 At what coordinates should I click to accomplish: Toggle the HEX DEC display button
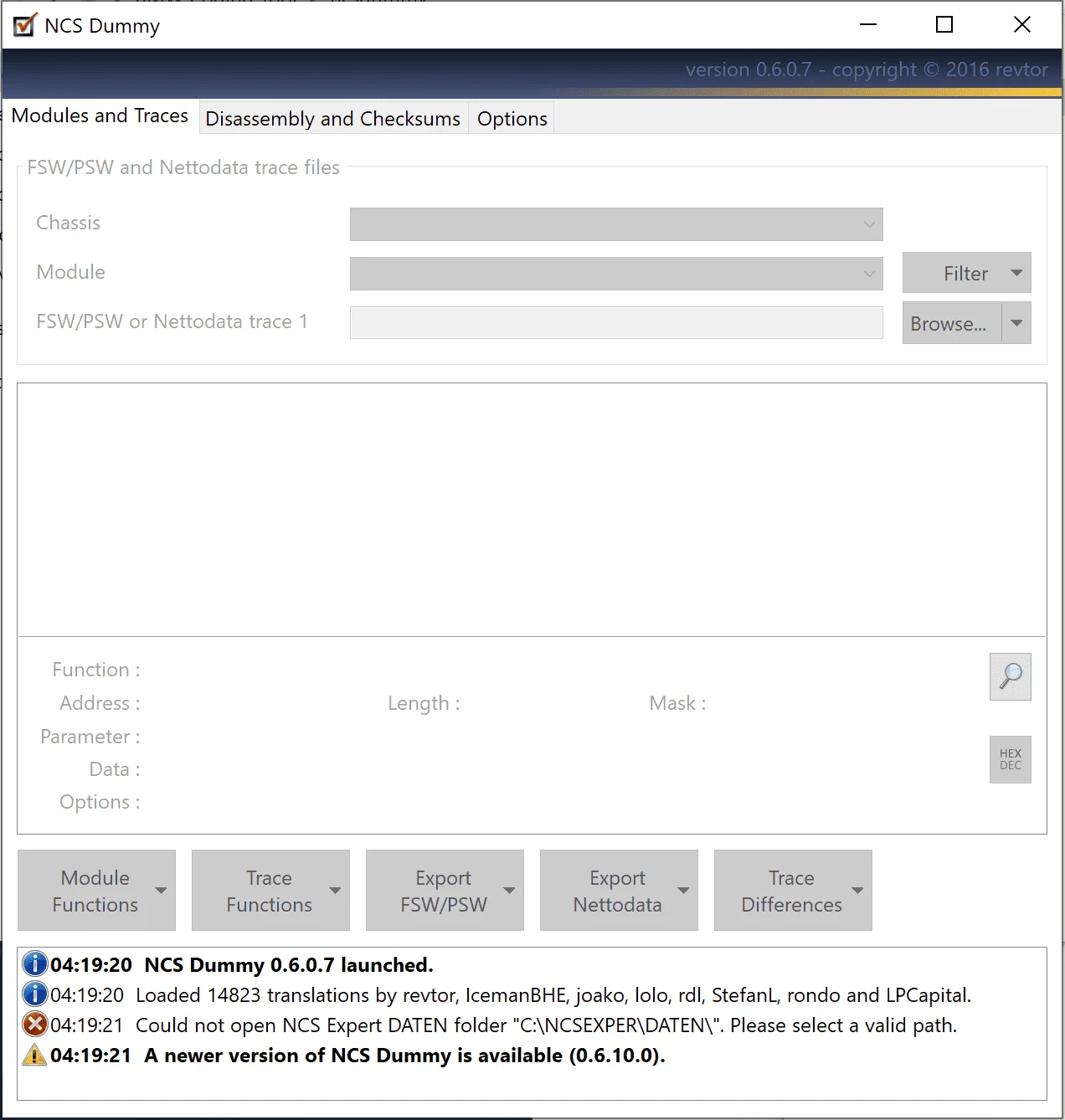point(1011,759)
